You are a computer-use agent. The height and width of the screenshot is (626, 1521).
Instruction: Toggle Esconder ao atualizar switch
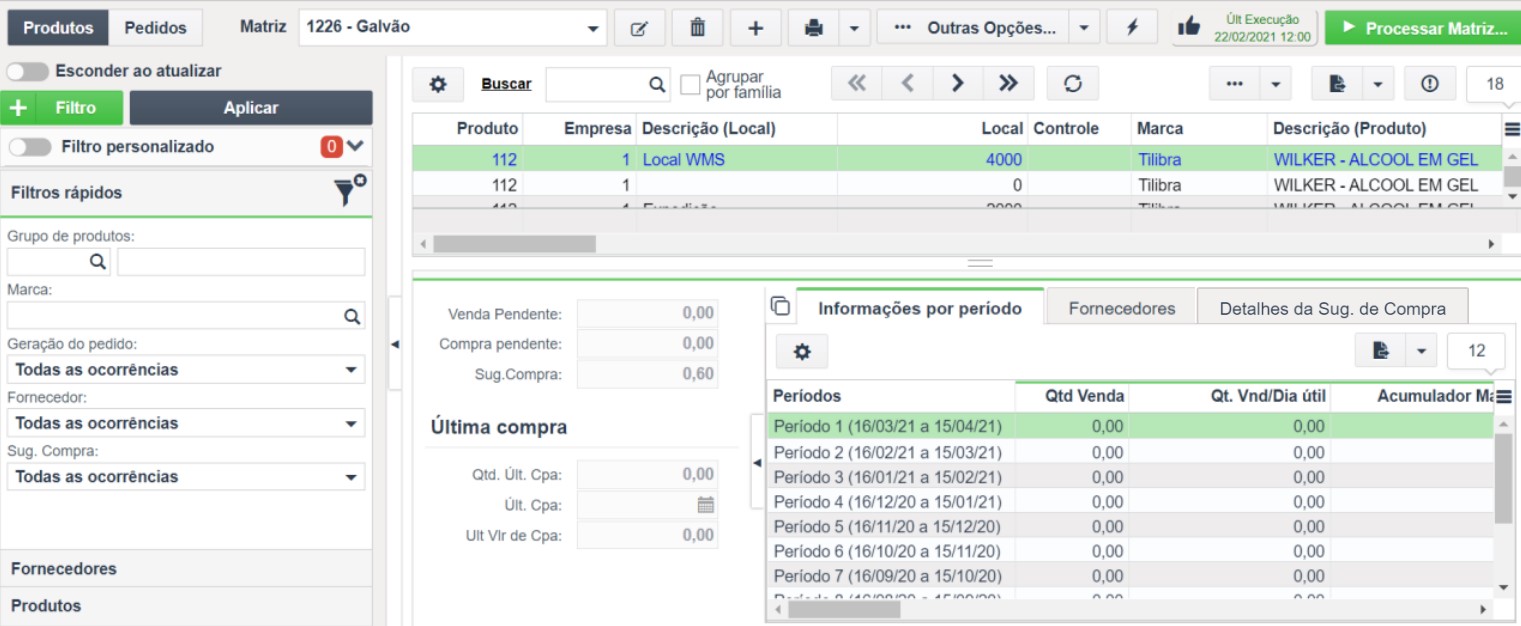27,72
